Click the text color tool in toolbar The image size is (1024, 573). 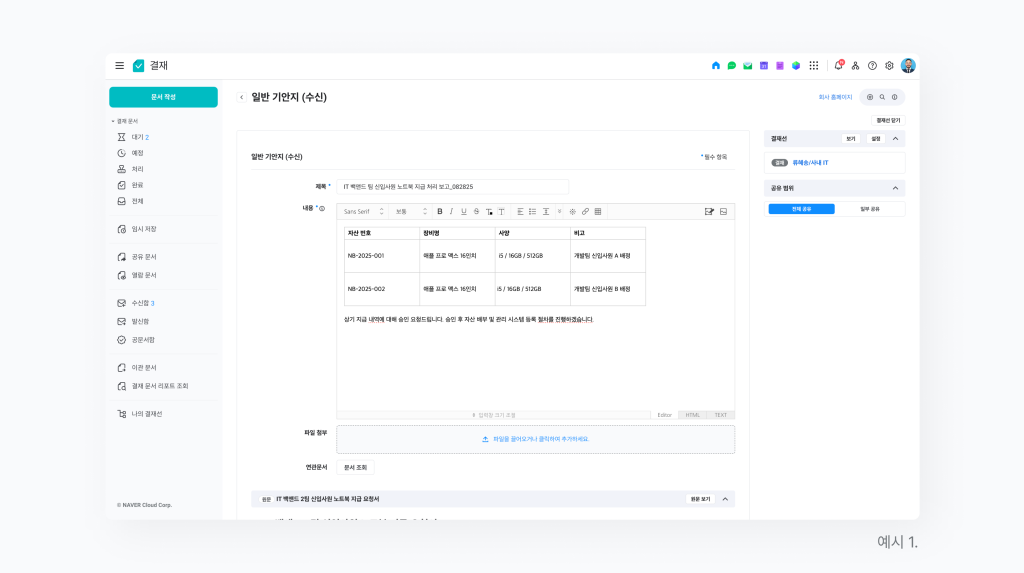(x=489, y=211)
